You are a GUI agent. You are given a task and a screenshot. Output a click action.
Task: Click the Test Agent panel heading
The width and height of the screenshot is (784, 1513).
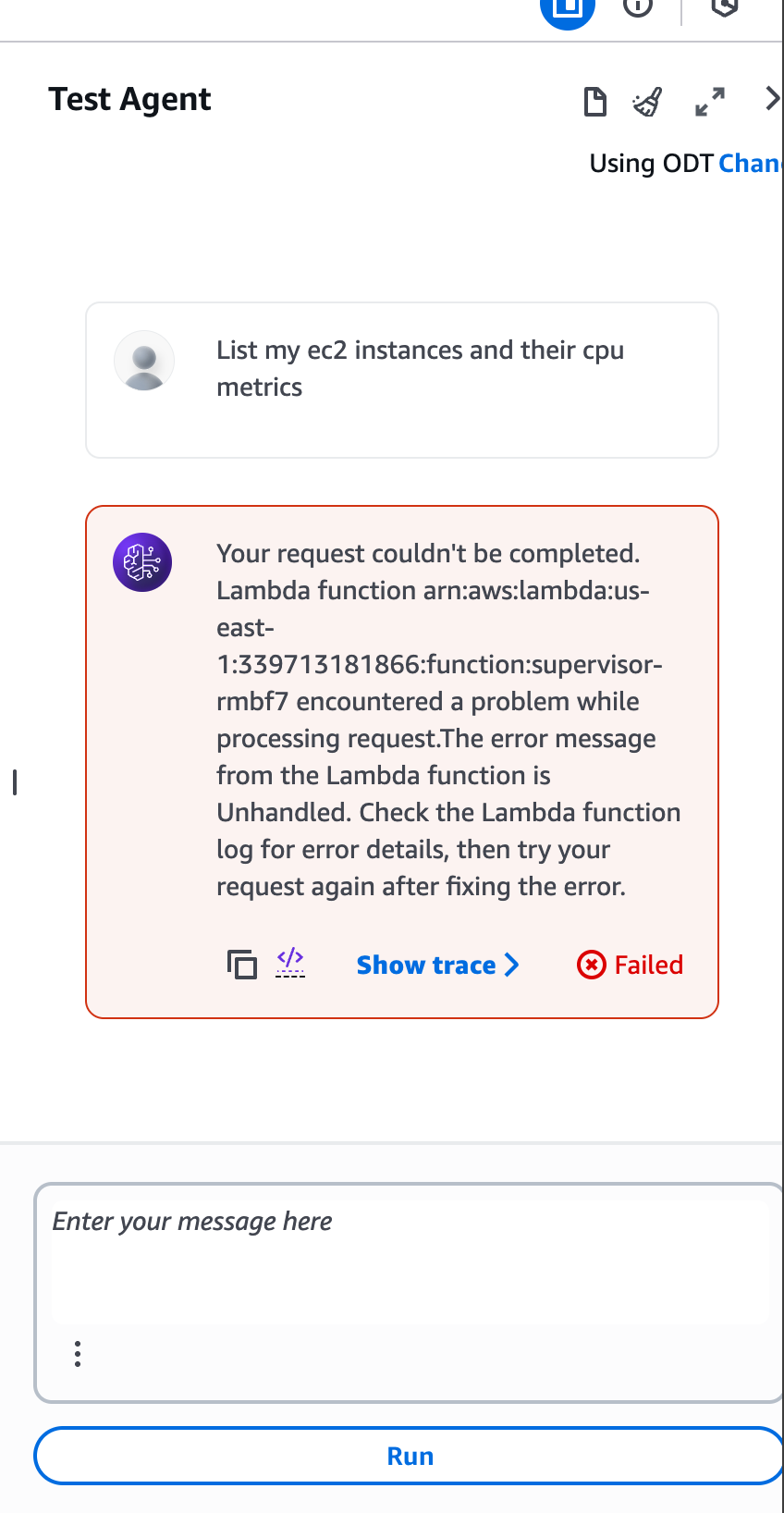tap(129, 99)
